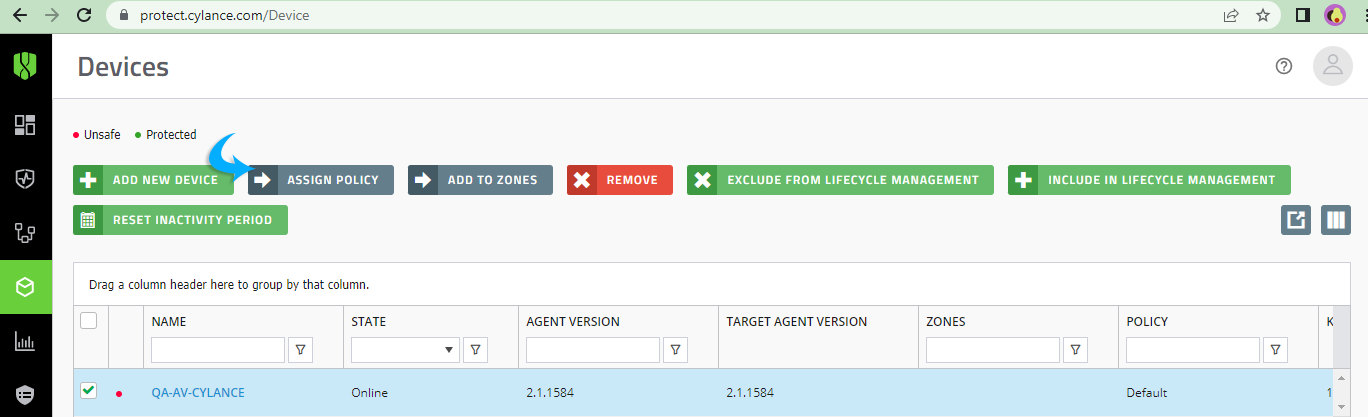Open the Zones column filter options
This screenshot has width=1368, height=417.
coord(1075,350)
